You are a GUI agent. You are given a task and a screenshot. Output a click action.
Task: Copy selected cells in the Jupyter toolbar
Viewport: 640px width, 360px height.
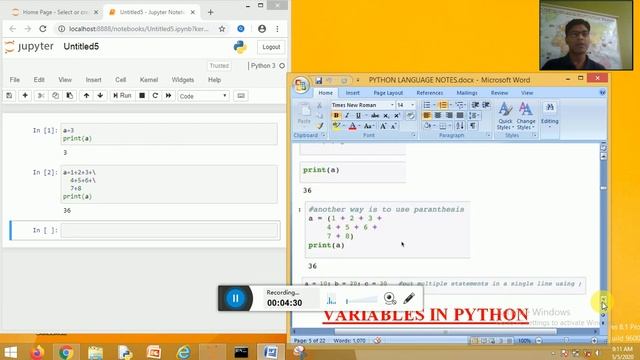point(55,96)
